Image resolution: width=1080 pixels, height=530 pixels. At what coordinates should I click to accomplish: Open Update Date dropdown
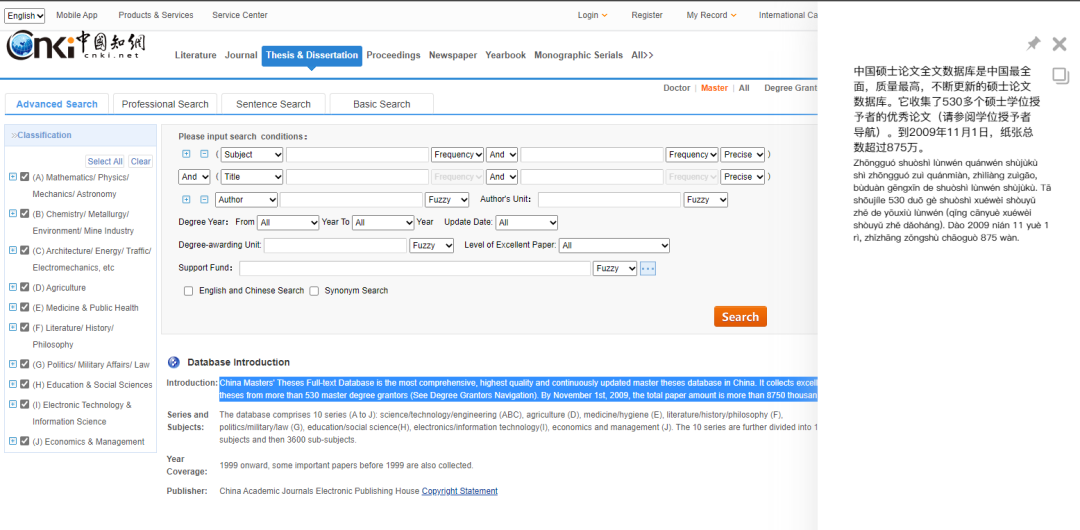pyautogui.click(x=526, y=223)
